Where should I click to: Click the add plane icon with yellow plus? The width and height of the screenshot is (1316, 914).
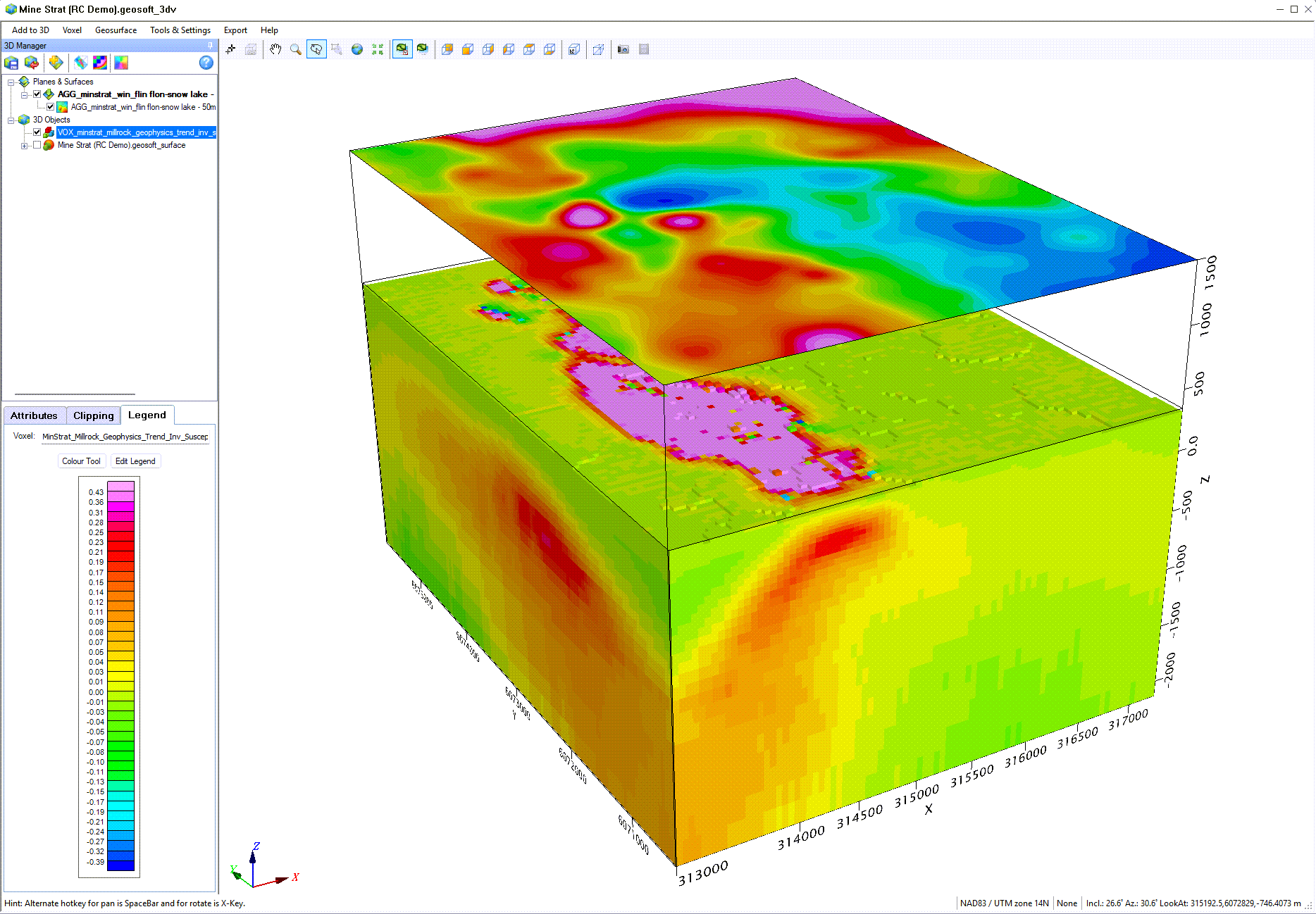point(56,63)
